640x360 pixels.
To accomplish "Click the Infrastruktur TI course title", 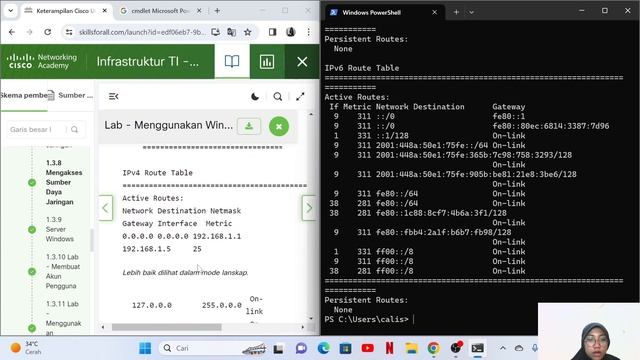I will click(x=148, y=62).
